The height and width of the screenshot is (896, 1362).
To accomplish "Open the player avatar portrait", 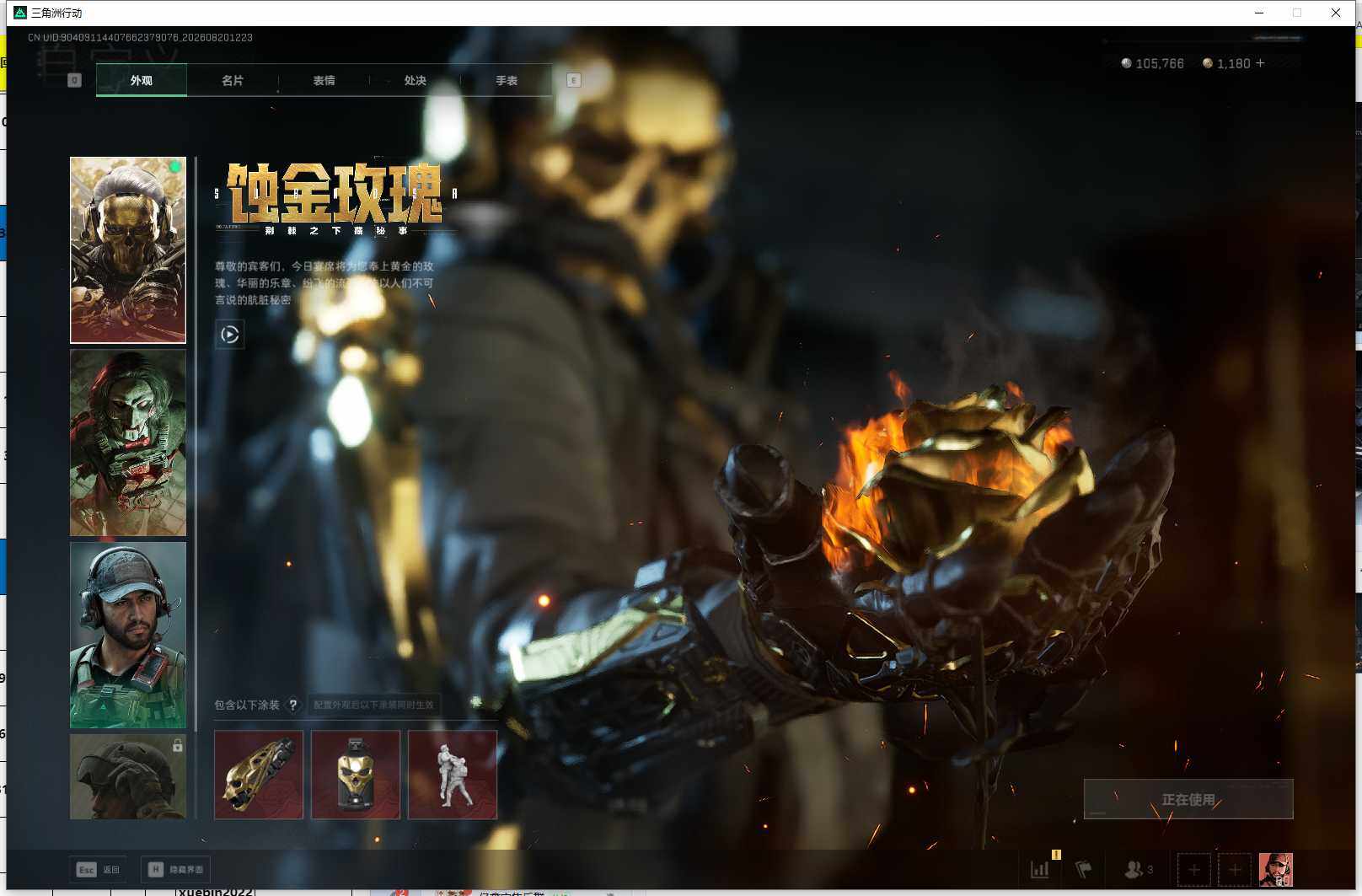I will point(1276,869).
